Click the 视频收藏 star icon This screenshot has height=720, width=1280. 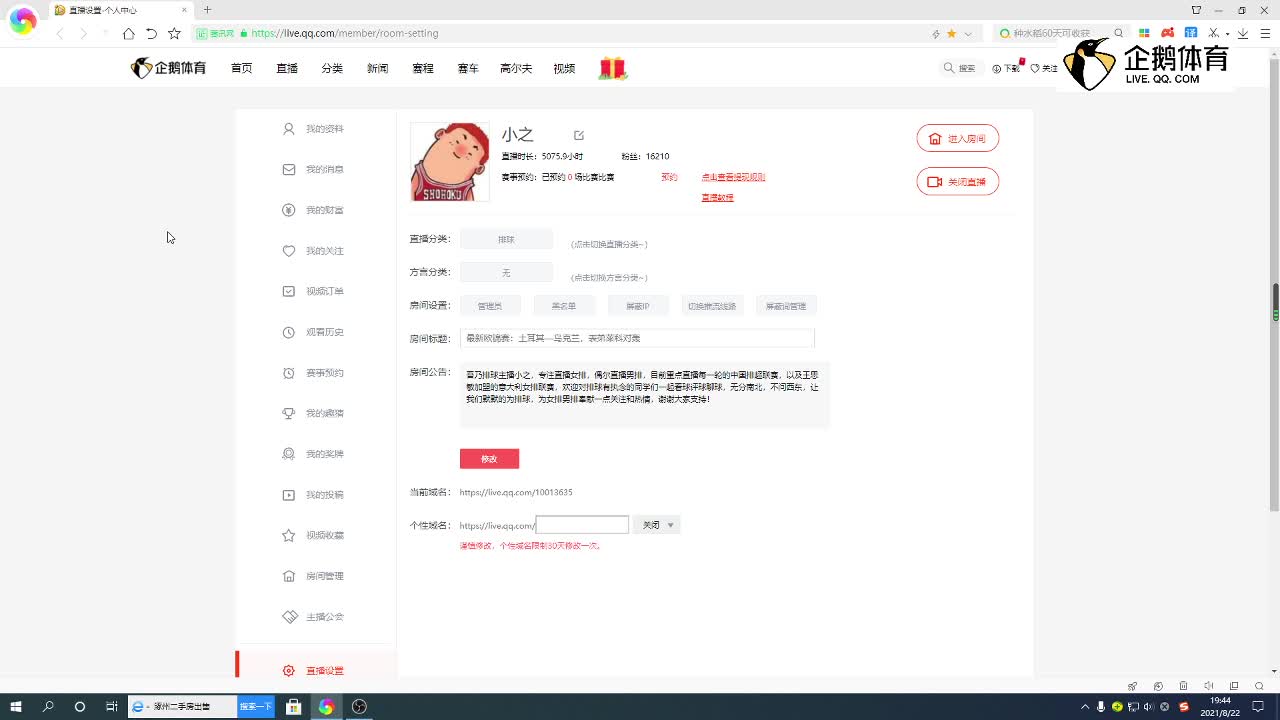[x=289, y=535]
